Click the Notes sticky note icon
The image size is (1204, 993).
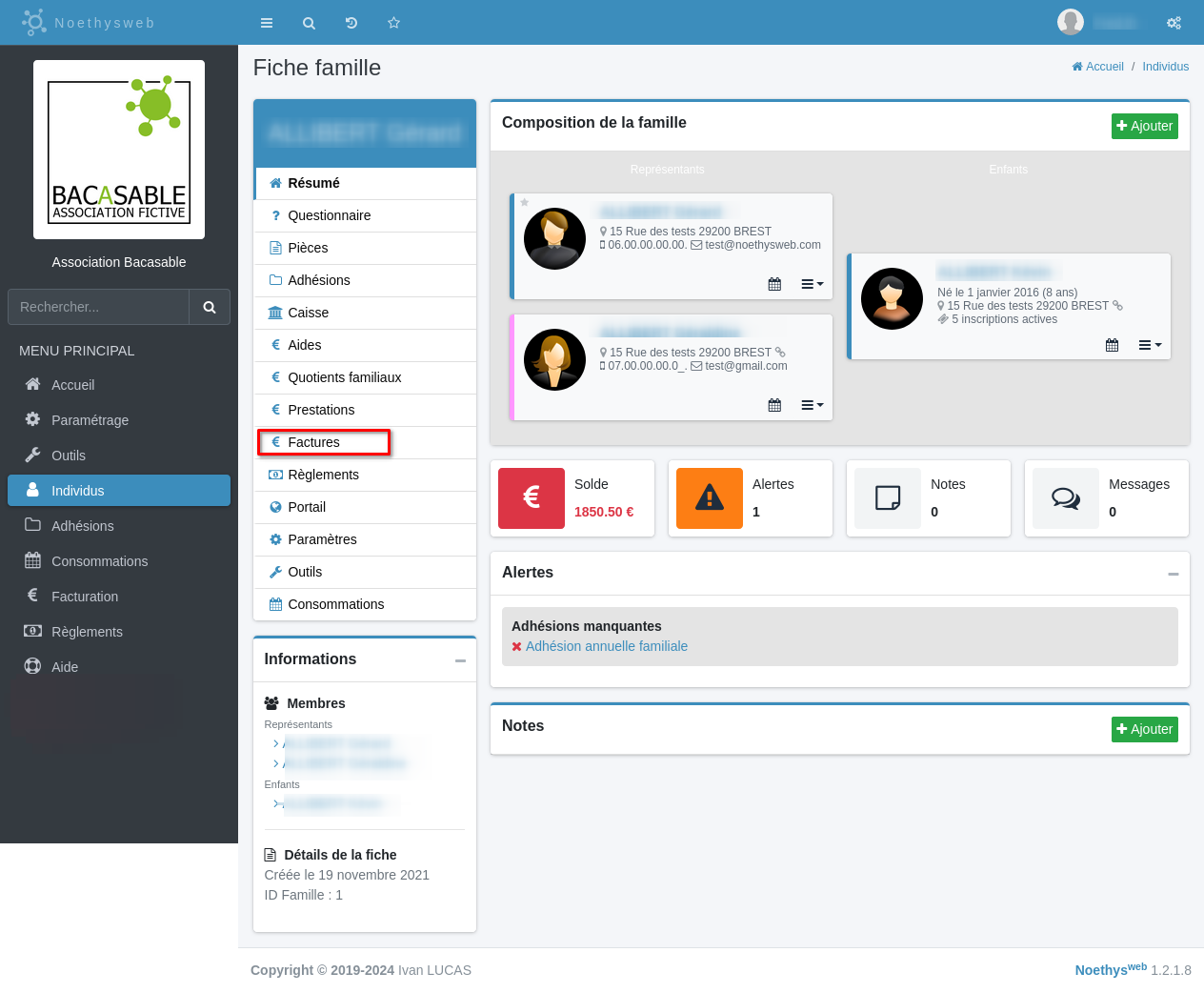click(x=888, y=497)
